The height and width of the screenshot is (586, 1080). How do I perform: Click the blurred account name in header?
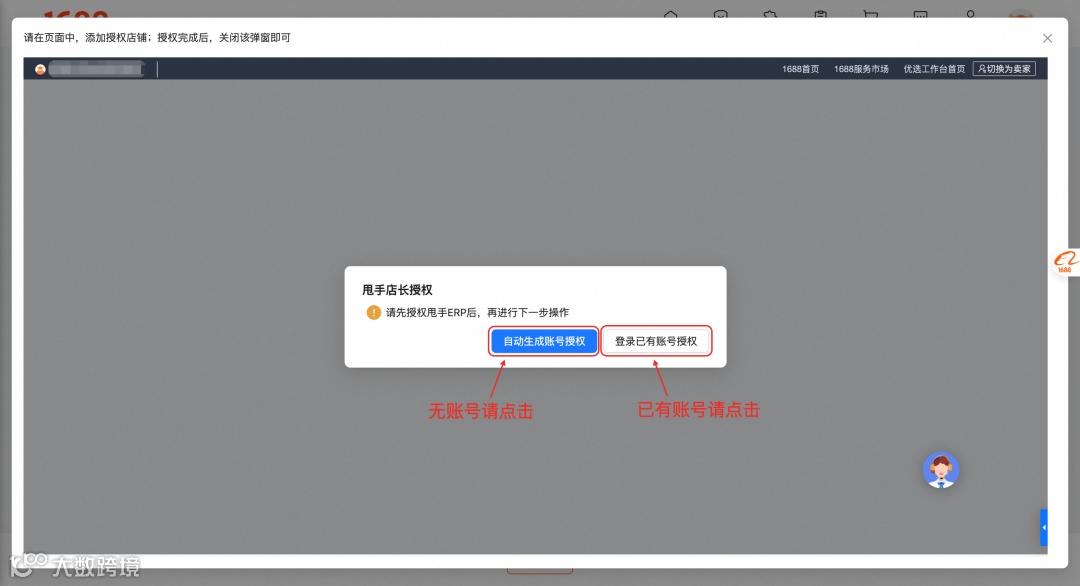click(96, 69)
